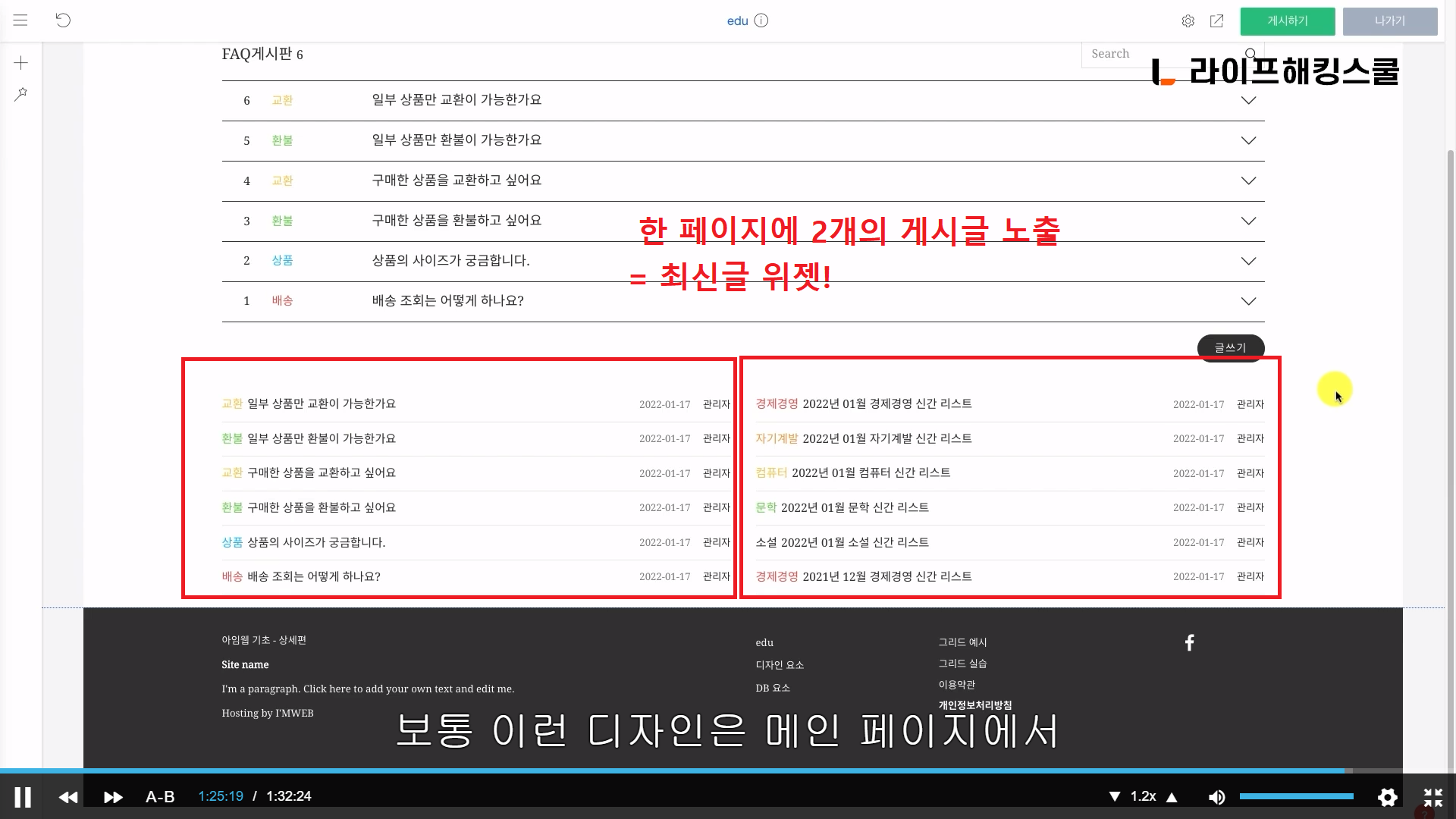The image size is (1456, 819).
Task: Open the hamburger menu icon
Action: (20, 20)
